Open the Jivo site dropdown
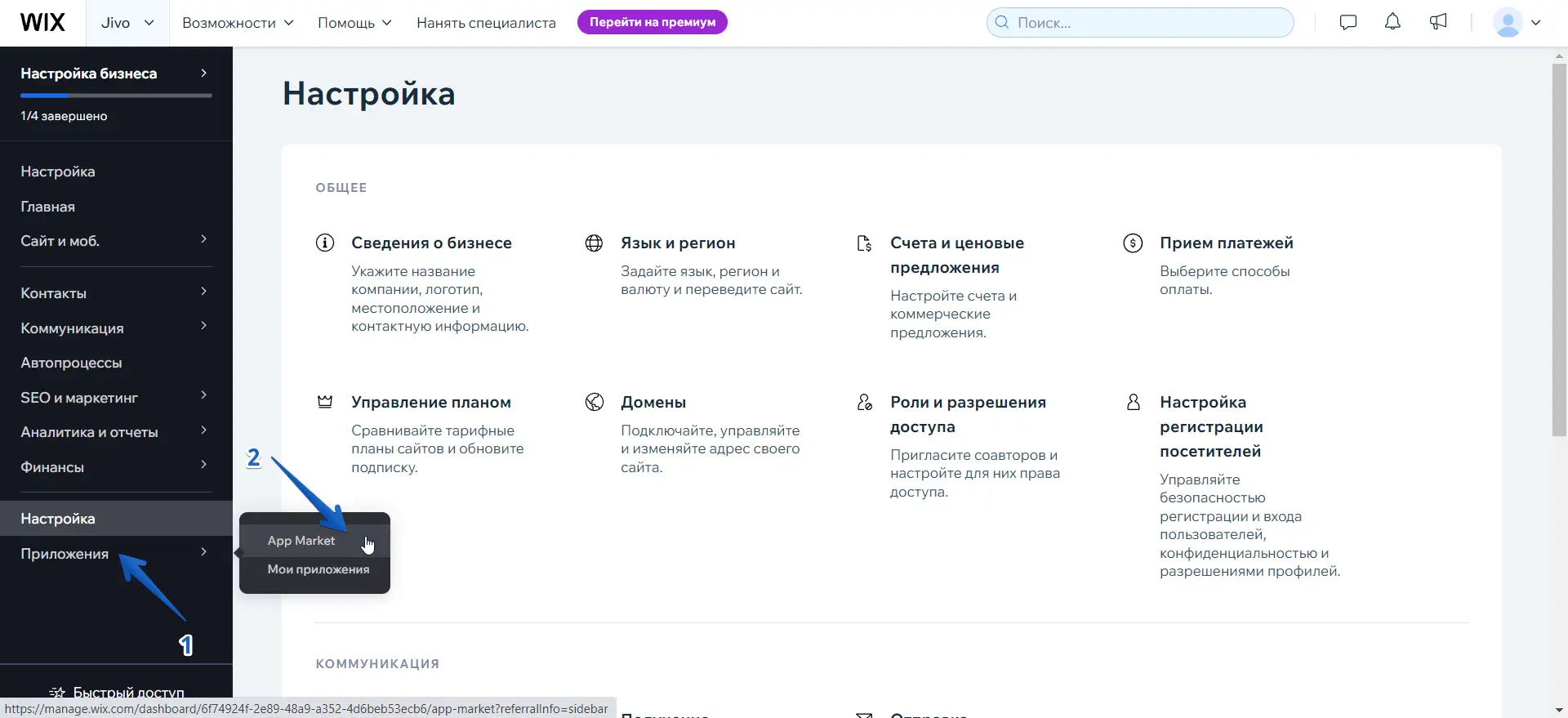The image size is (1568, 718). pyautogui.click(x=127, y=23)
